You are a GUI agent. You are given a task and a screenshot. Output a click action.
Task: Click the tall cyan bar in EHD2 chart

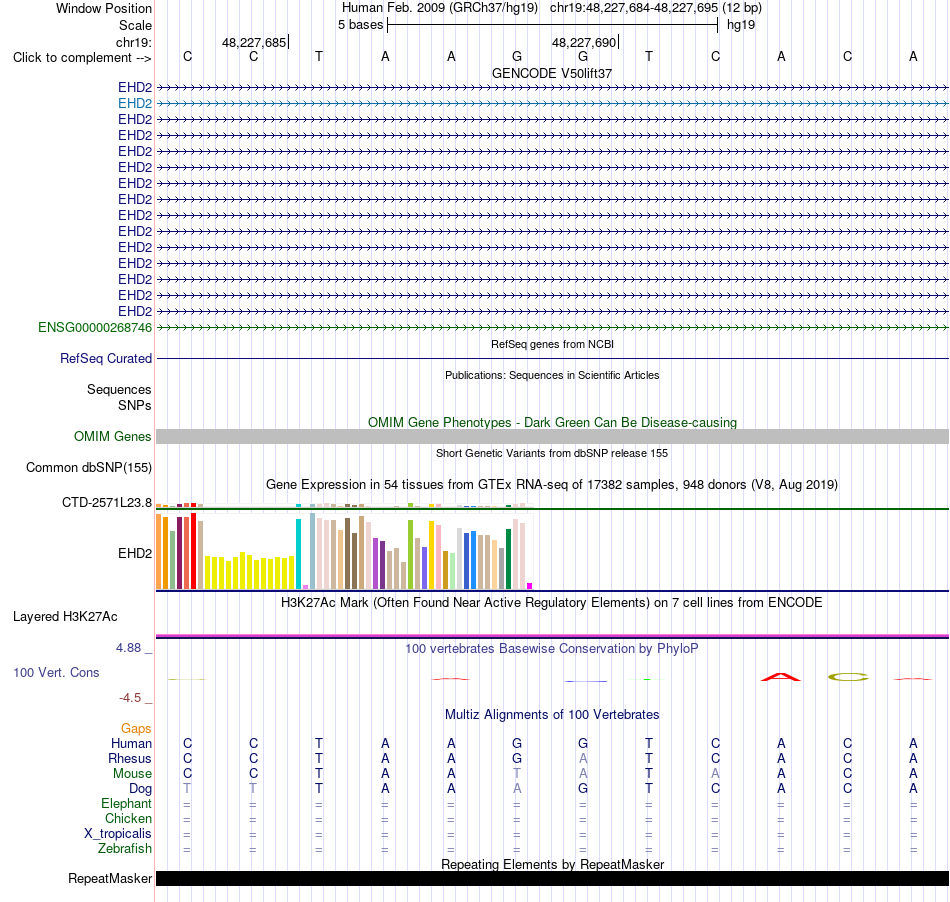click(298, 554)
